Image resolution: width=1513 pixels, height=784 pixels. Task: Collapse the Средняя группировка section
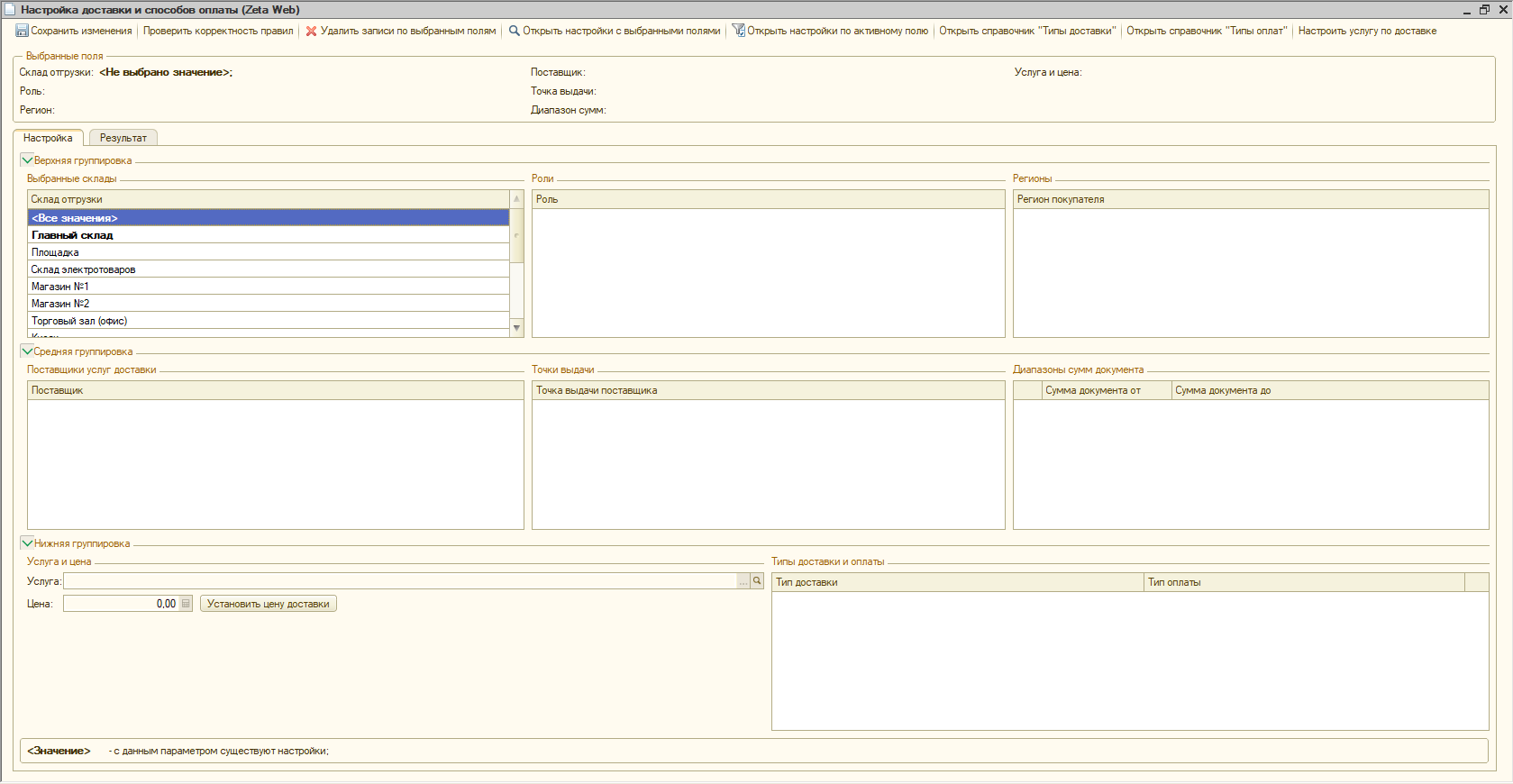pyautogui.click(x=27, y=351)
